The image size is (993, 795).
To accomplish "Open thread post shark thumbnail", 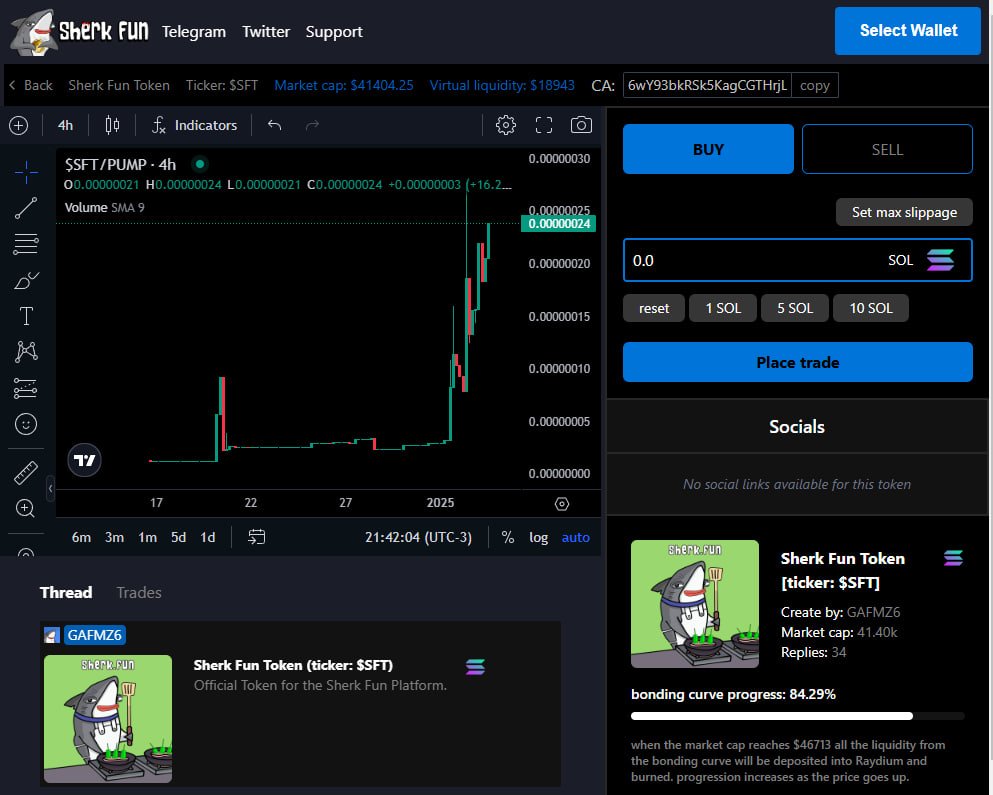I will (x=108, y=719).
